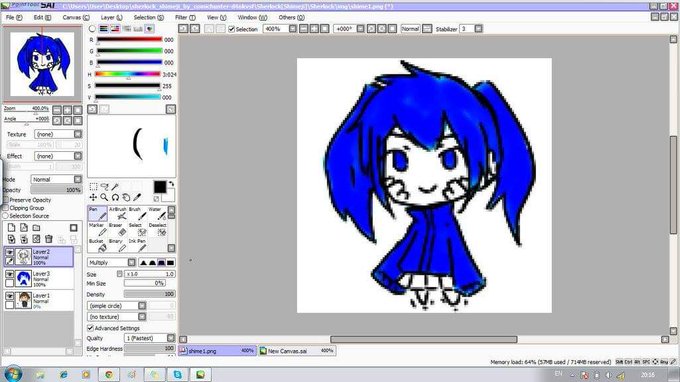The image size is (680, 382).
Task: Click the black foreground color swatch
Action: [160, 187]
